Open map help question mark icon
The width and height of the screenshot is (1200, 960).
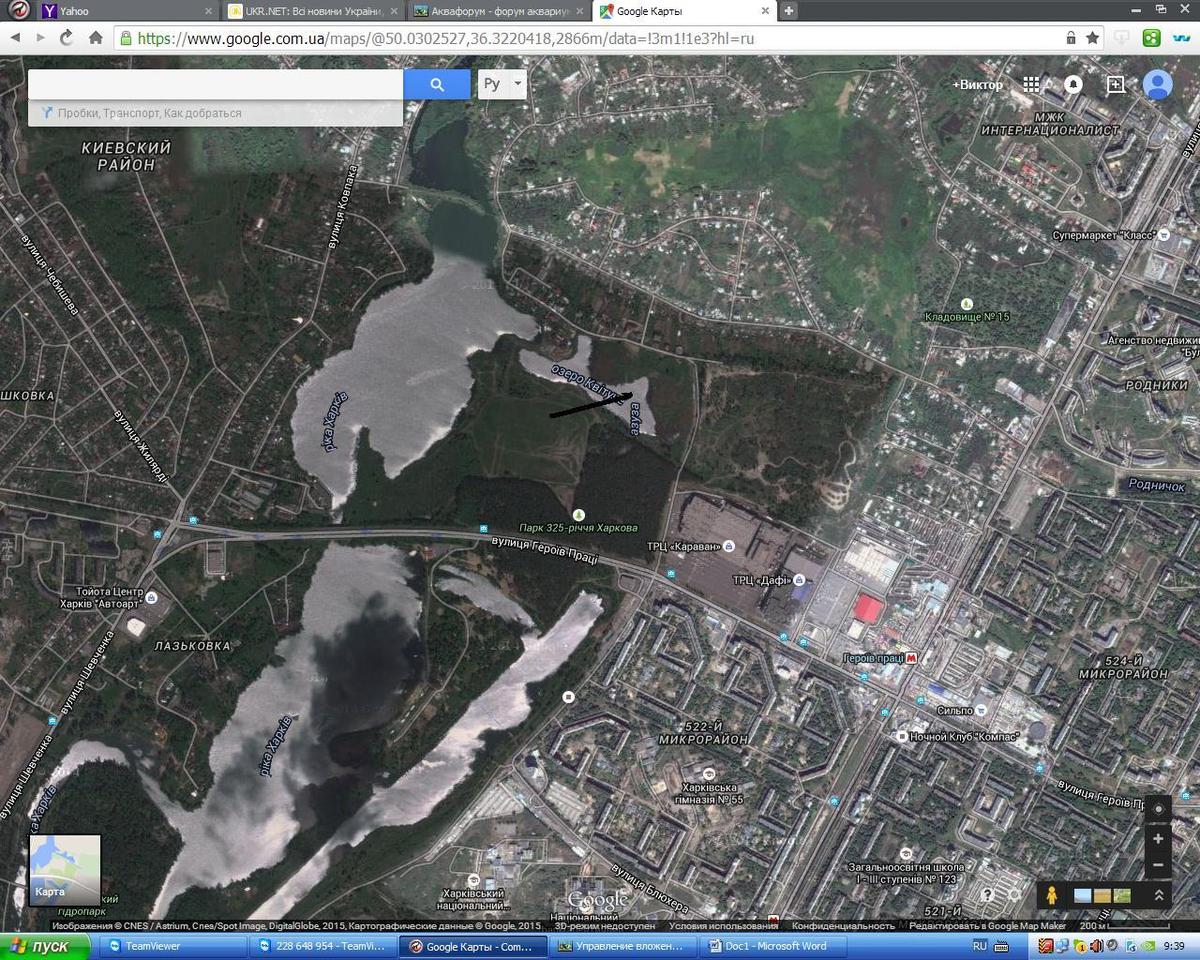point(988,895)
